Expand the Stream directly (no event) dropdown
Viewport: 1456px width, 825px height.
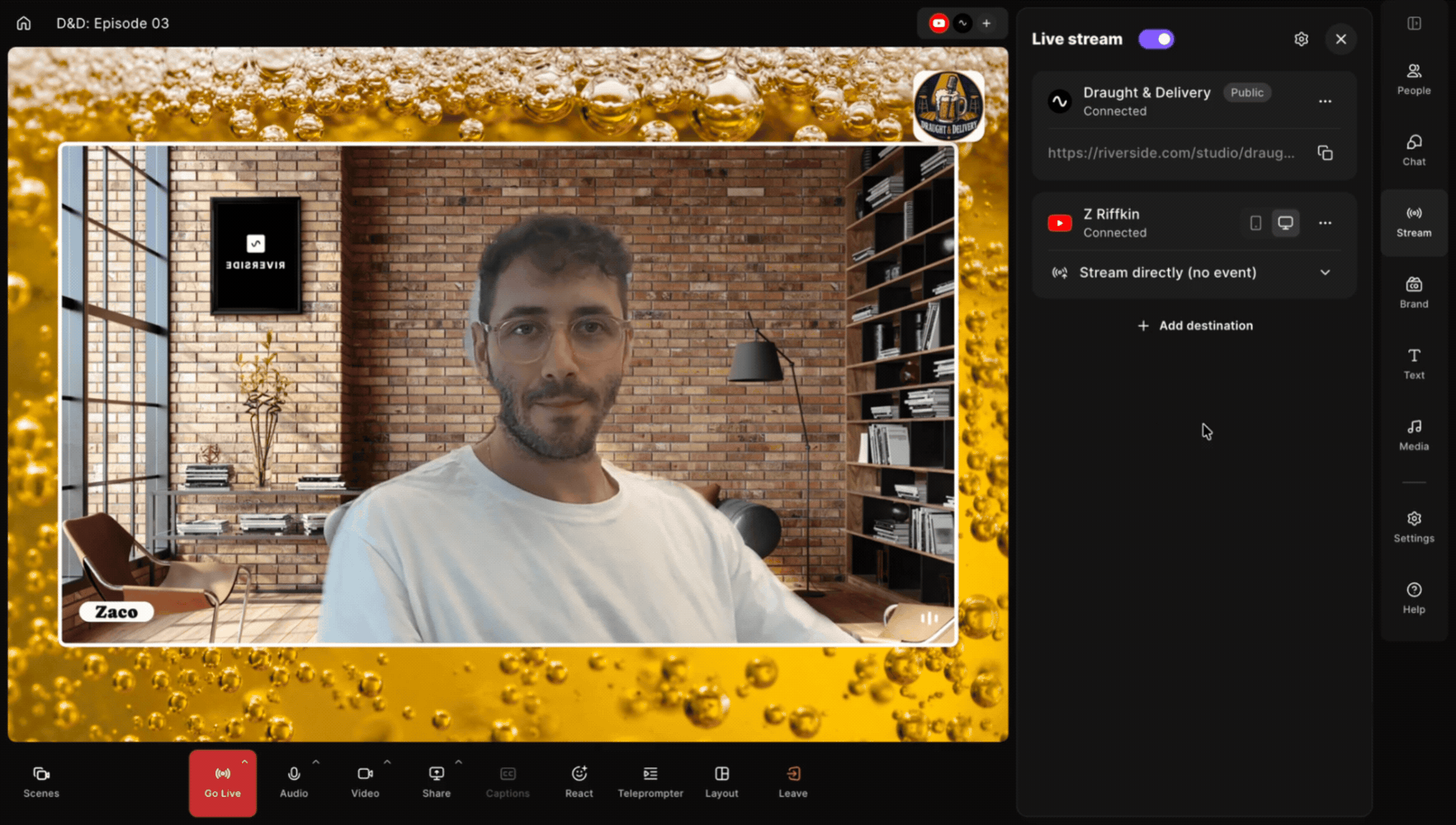click(1194, 272)
